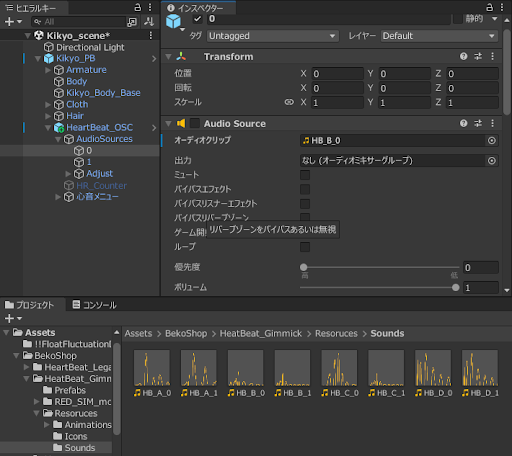Click the audio clip object picker circle
The width and height of the screenshot is (512, 456).
coord(491,140)
